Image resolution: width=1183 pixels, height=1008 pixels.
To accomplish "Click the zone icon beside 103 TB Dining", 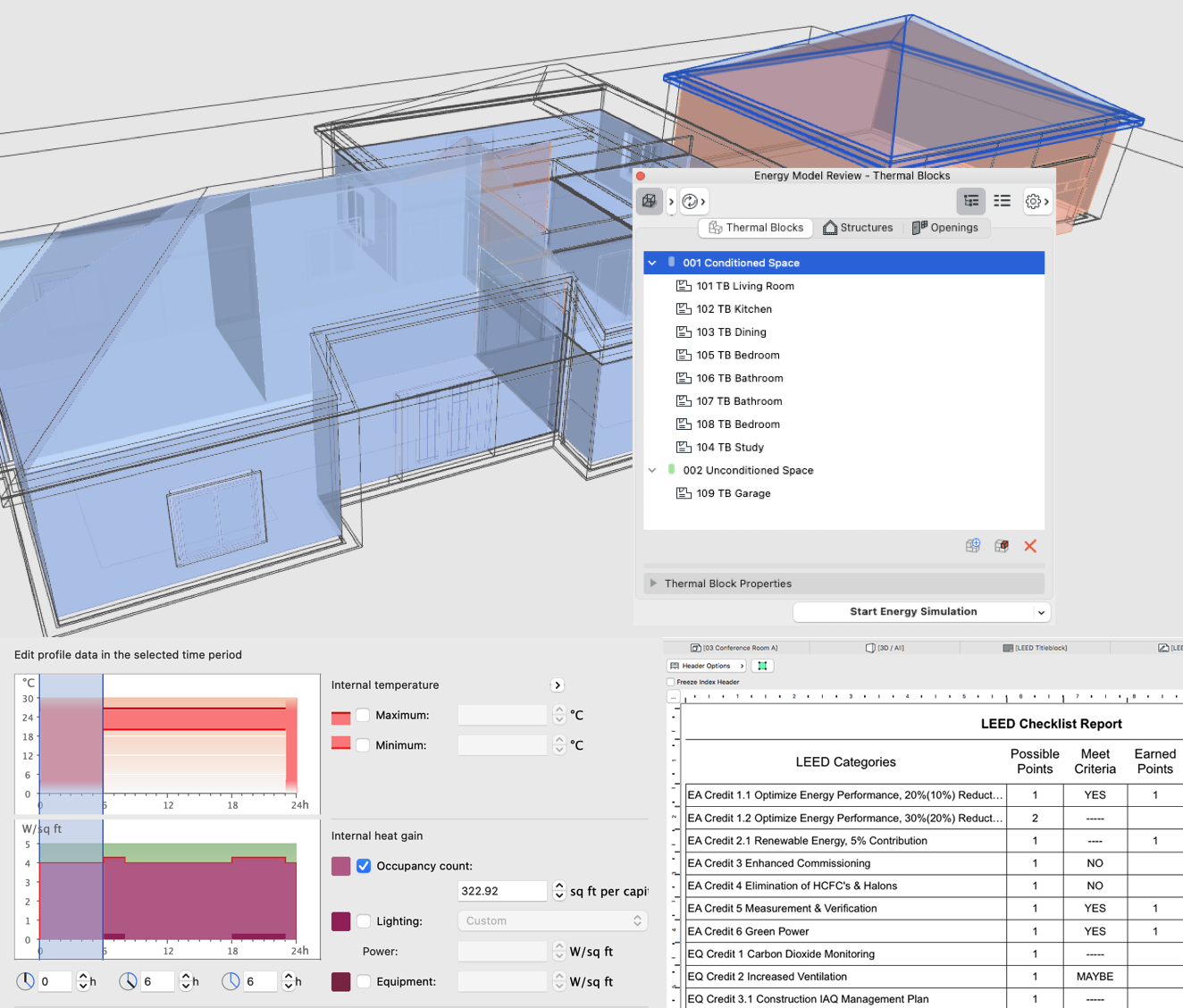I will click(684, 332).
